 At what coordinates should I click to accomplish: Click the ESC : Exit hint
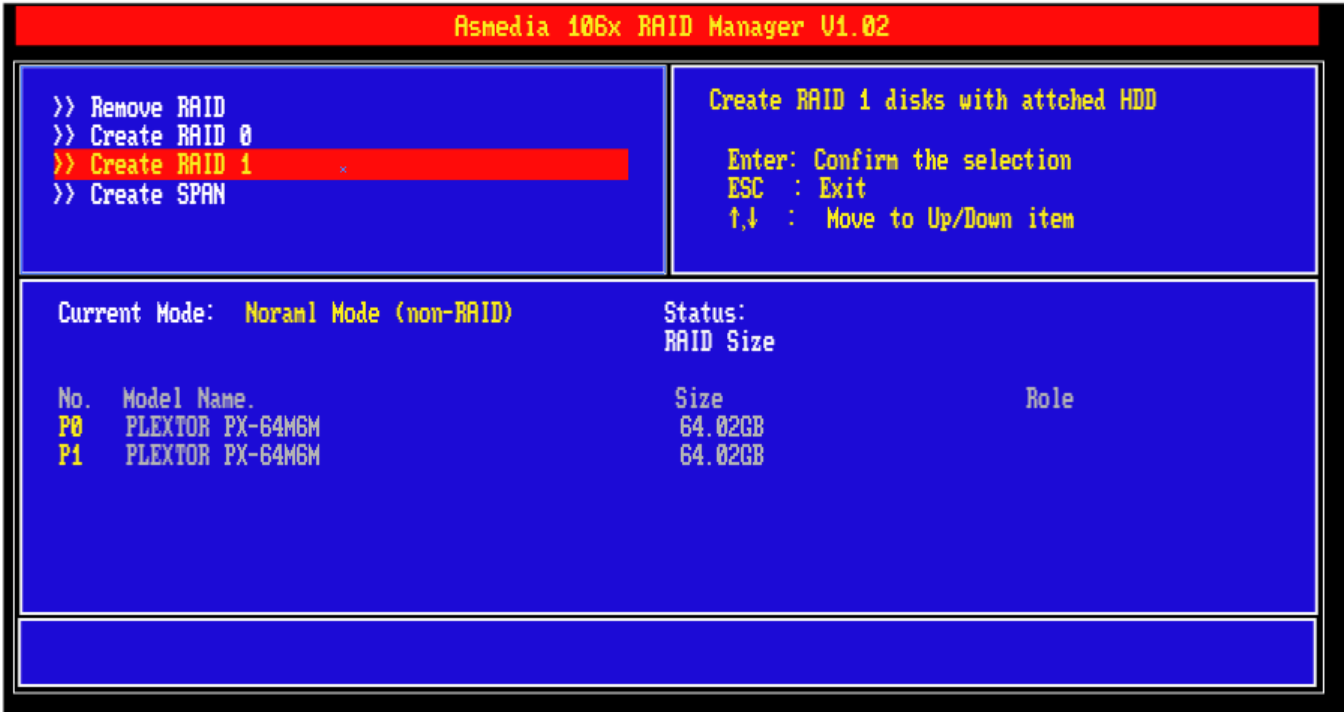click(x=797, y=189)
